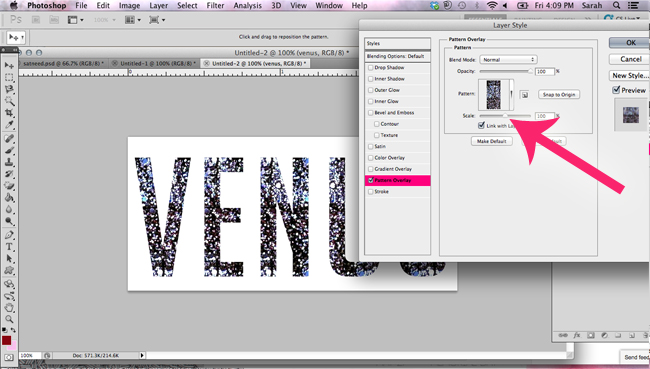Create new preset from current pattern
650x369 pixels.
coord(524,95)
